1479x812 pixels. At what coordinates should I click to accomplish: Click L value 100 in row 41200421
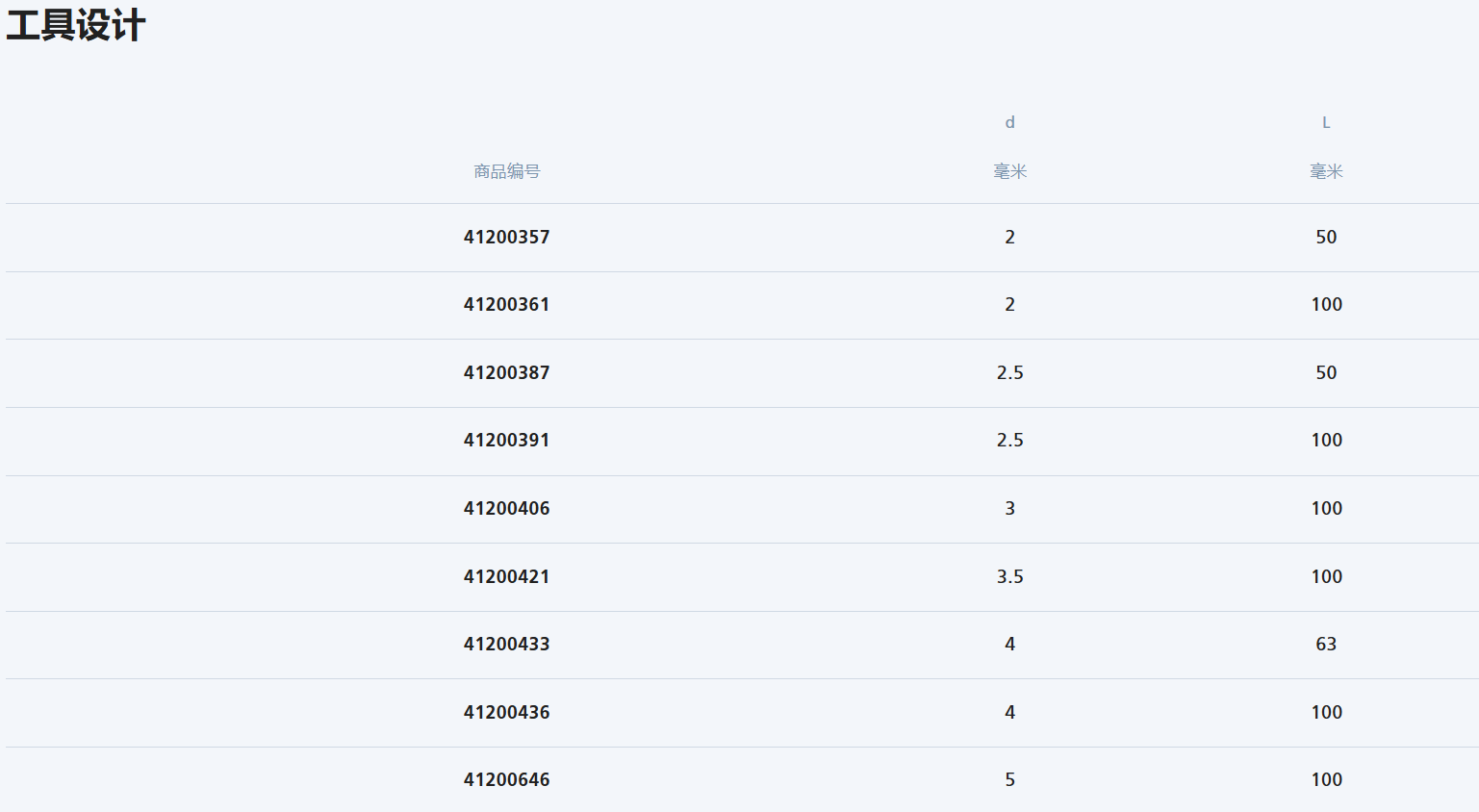[x=1326, y=576]
